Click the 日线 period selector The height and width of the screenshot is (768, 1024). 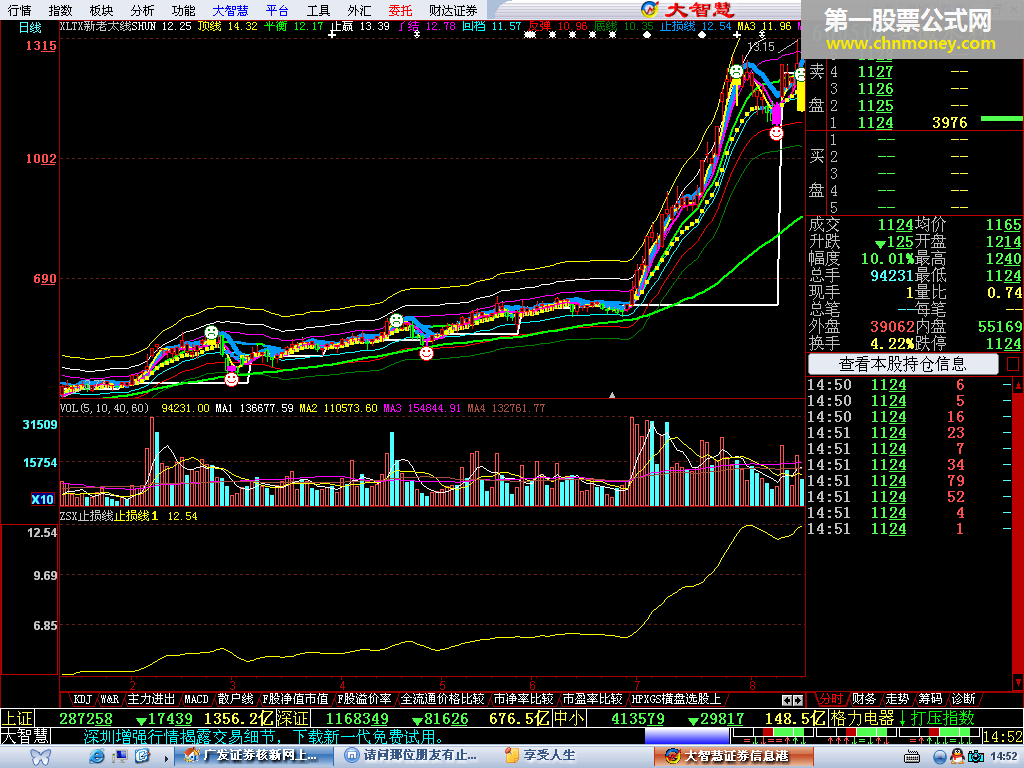(x=30, y=27)
